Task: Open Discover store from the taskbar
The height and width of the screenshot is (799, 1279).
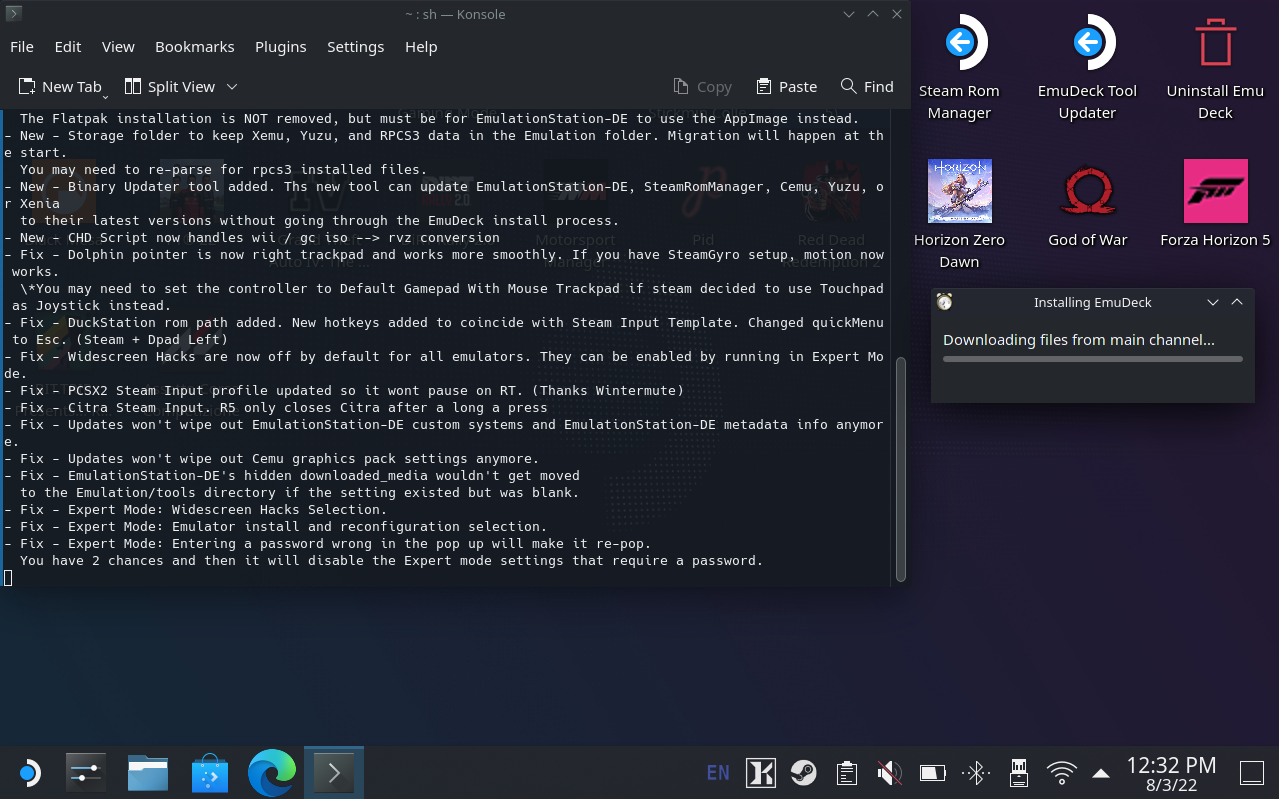Action: coord(210,772)
